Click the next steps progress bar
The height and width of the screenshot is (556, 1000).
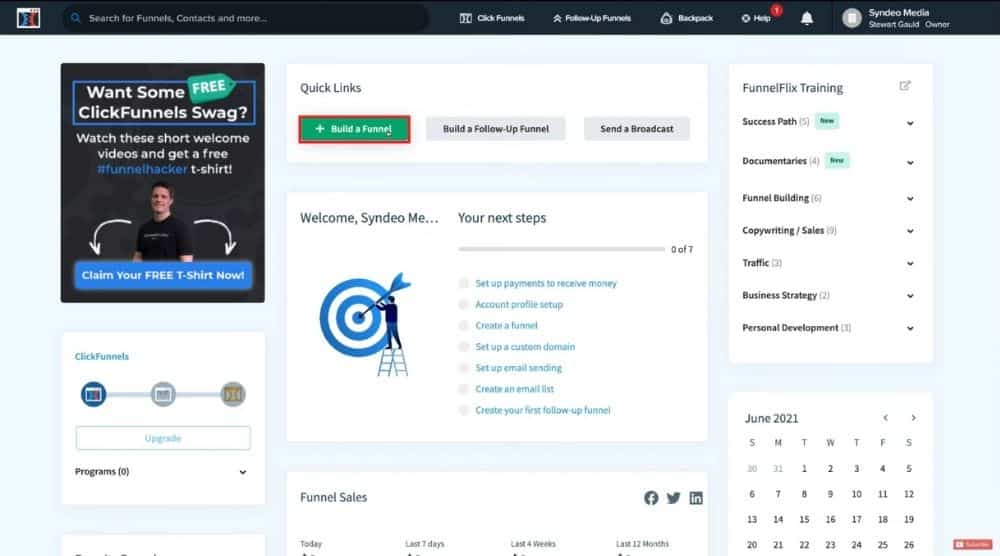561,249
